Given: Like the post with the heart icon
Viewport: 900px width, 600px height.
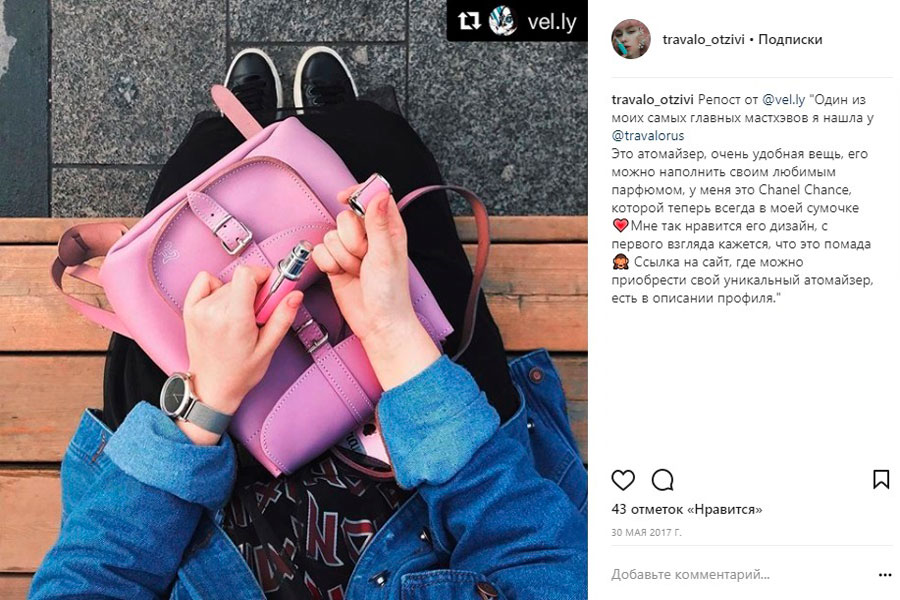Looking at the screenshot, I should tap(623, 480).
